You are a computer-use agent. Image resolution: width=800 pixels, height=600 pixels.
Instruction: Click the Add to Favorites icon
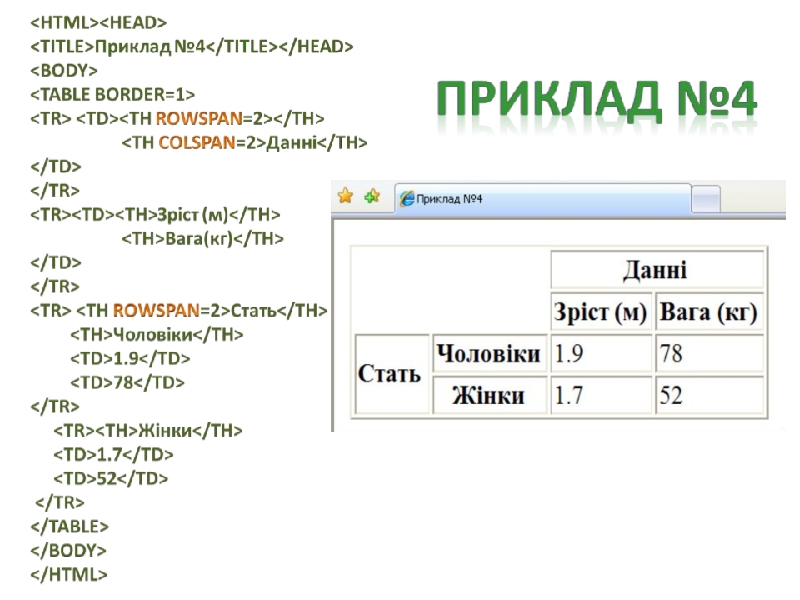pos(372,197)
